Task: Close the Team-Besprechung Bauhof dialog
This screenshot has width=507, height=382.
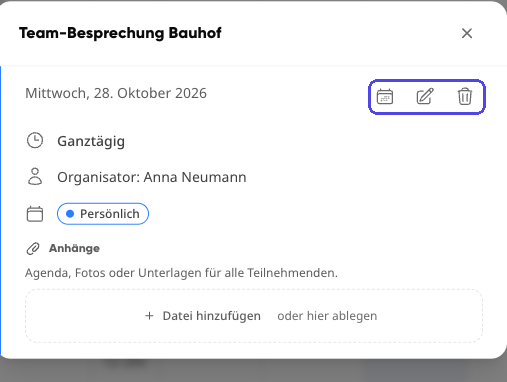Action: (467, 33)
